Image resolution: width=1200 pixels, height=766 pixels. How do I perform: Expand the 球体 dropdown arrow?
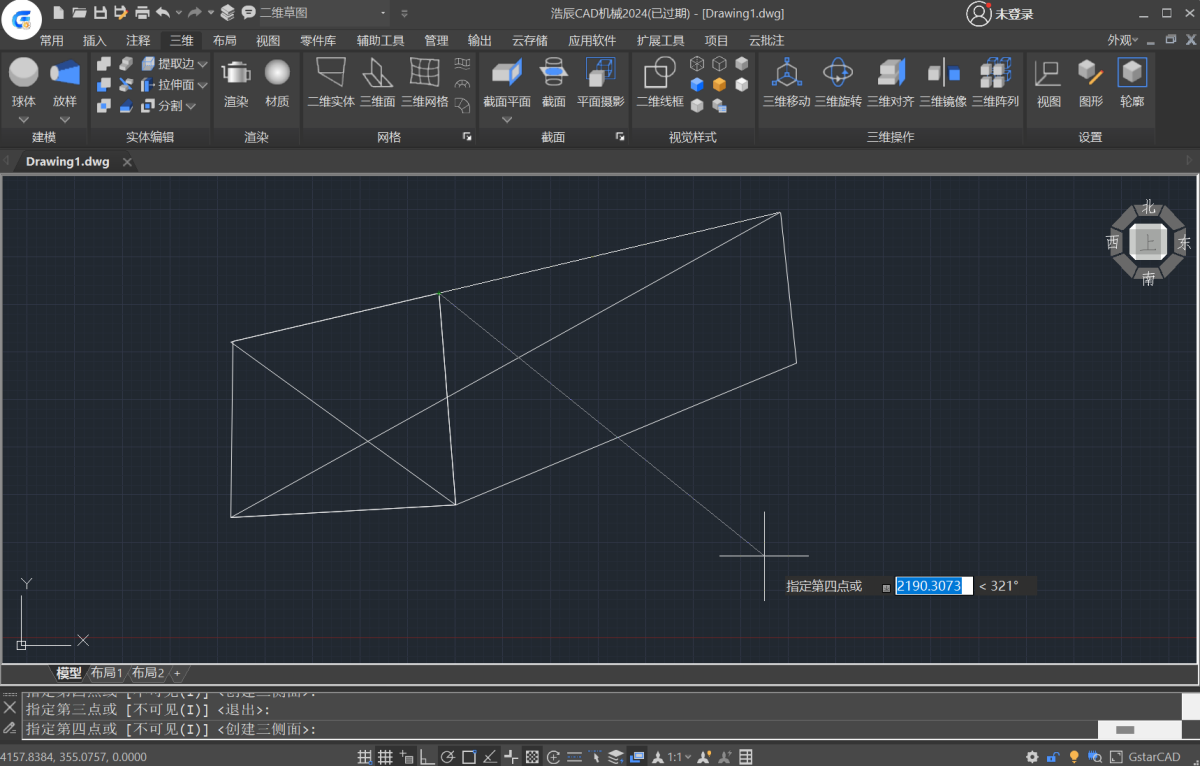(24, 120)
